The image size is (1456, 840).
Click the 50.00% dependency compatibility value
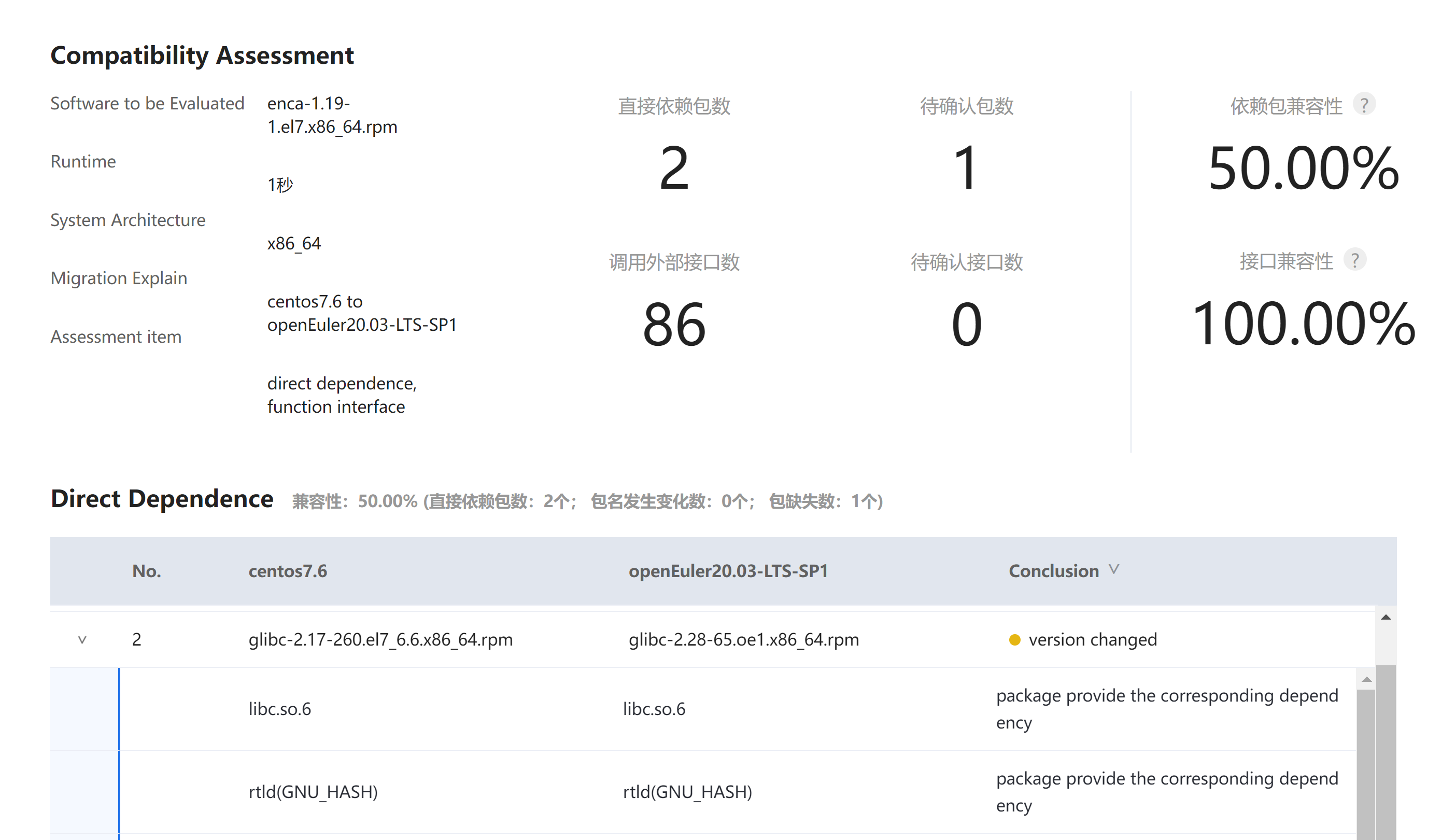pos(1303,168)
